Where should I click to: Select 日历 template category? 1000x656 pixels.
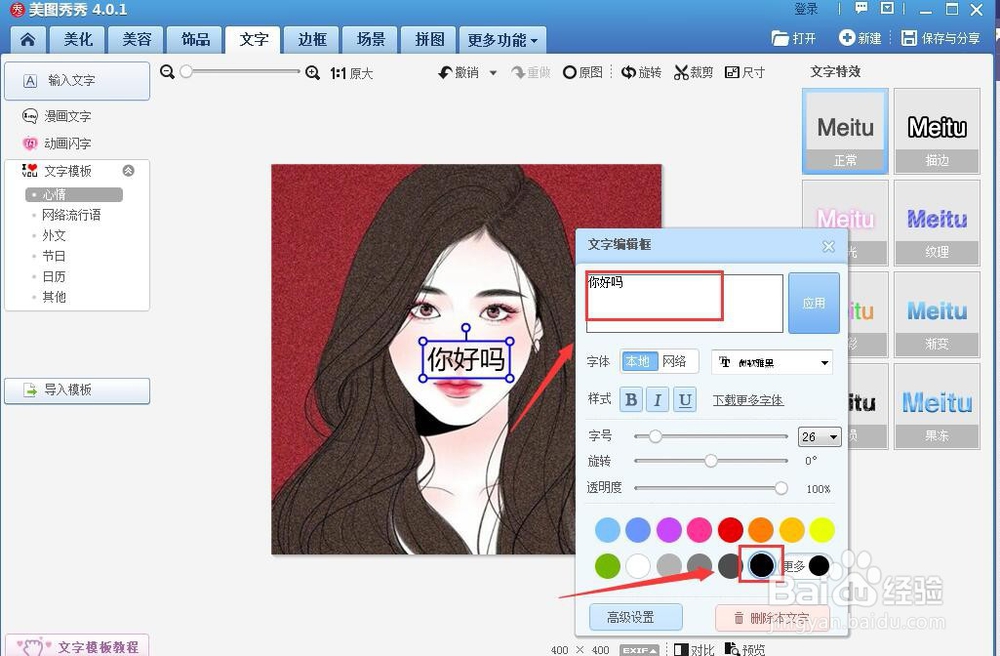(x=54, y=276)
